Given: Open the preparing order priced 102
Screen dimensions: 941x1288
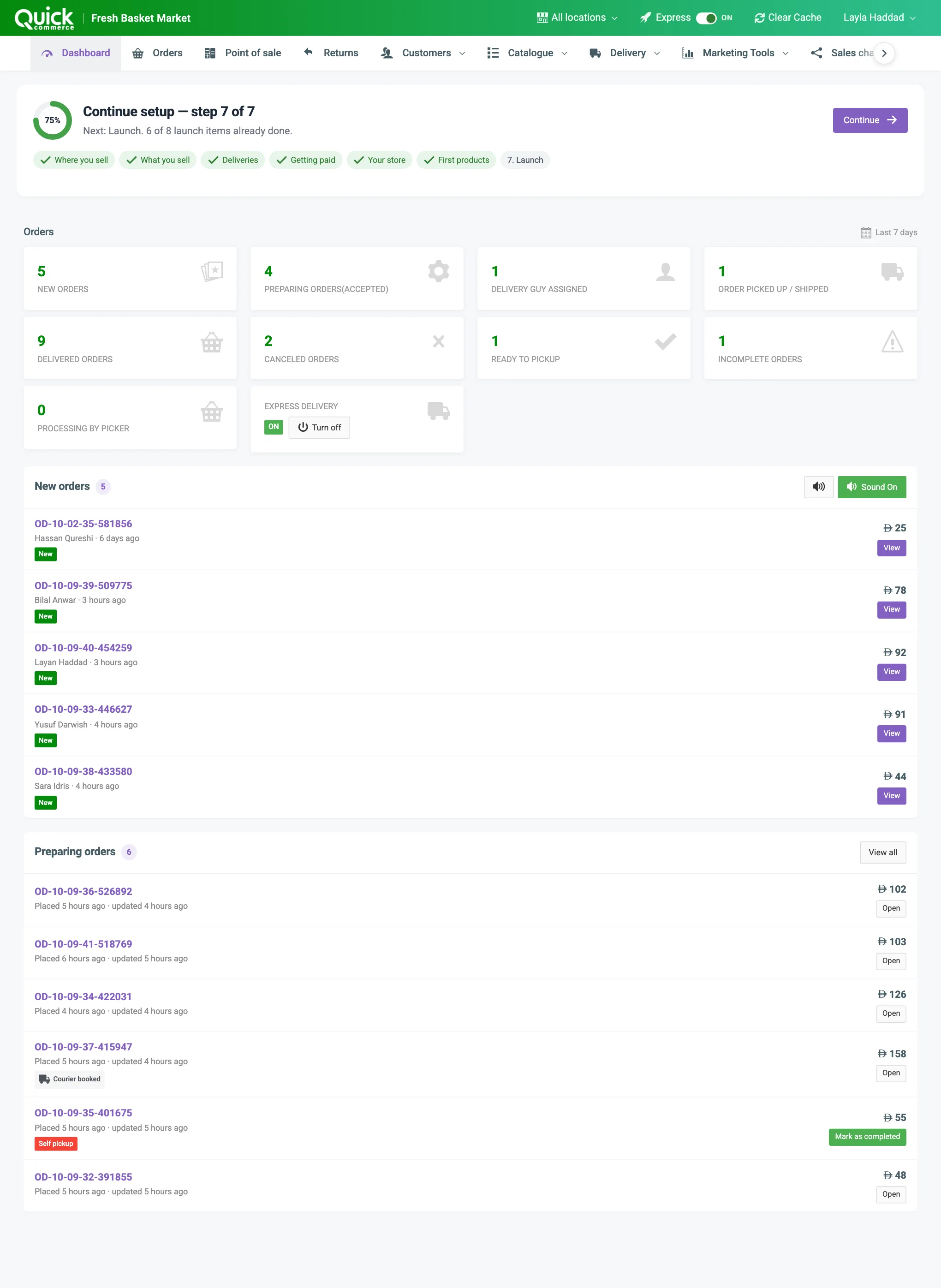Looking at the screenshot, I should [x=891, y=908].
